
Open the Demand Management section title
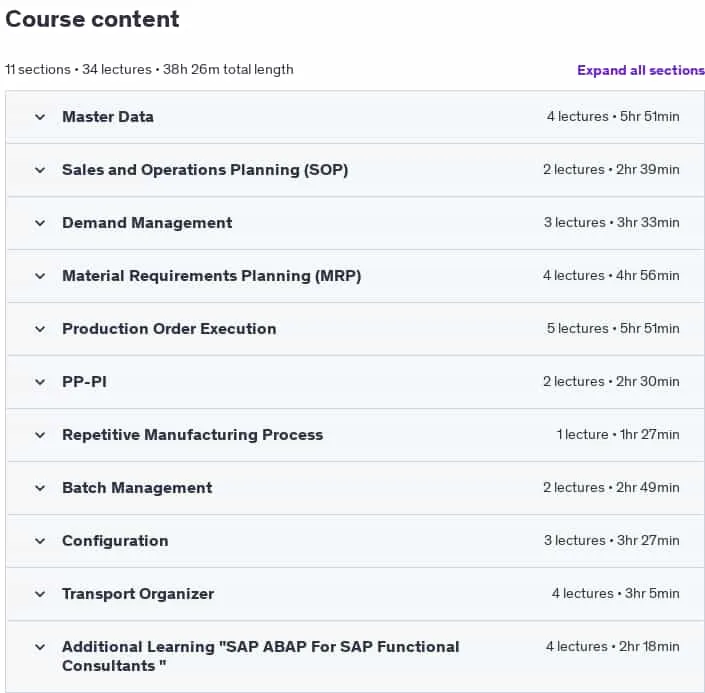[x=147, y=223]
